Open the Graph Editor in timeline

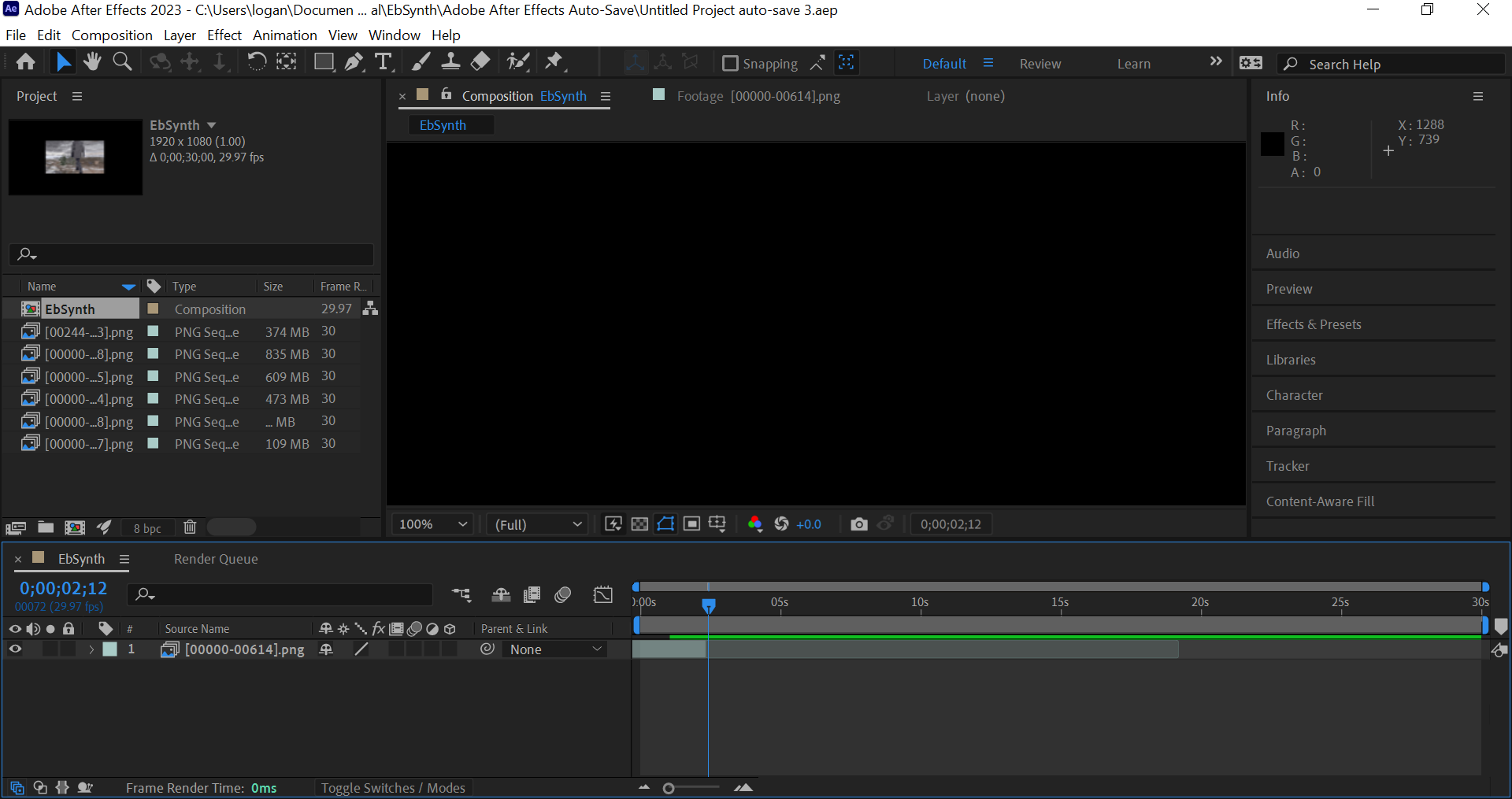pos(603,595)
